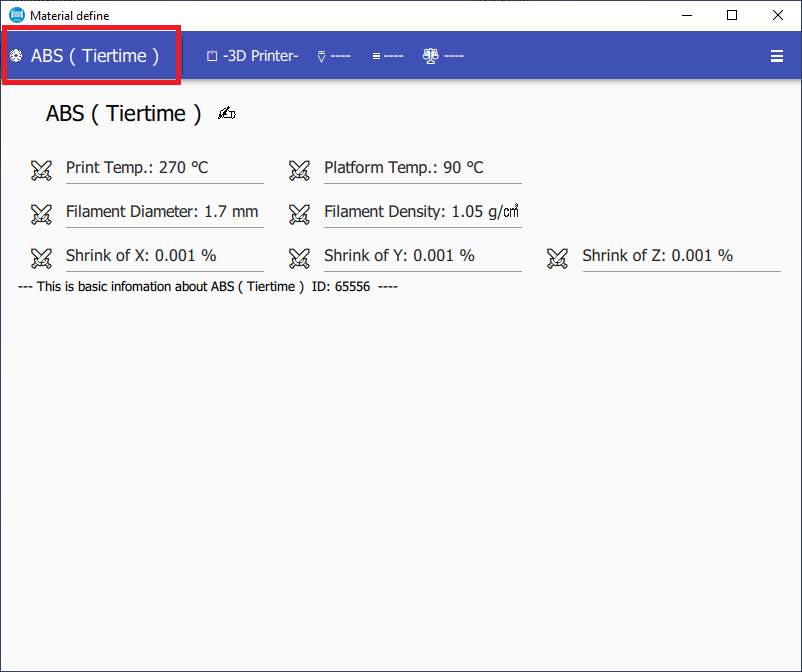Select the ABS ( Tiertime ) material tab
Screen dimensions: 802x672
[92, 55]
